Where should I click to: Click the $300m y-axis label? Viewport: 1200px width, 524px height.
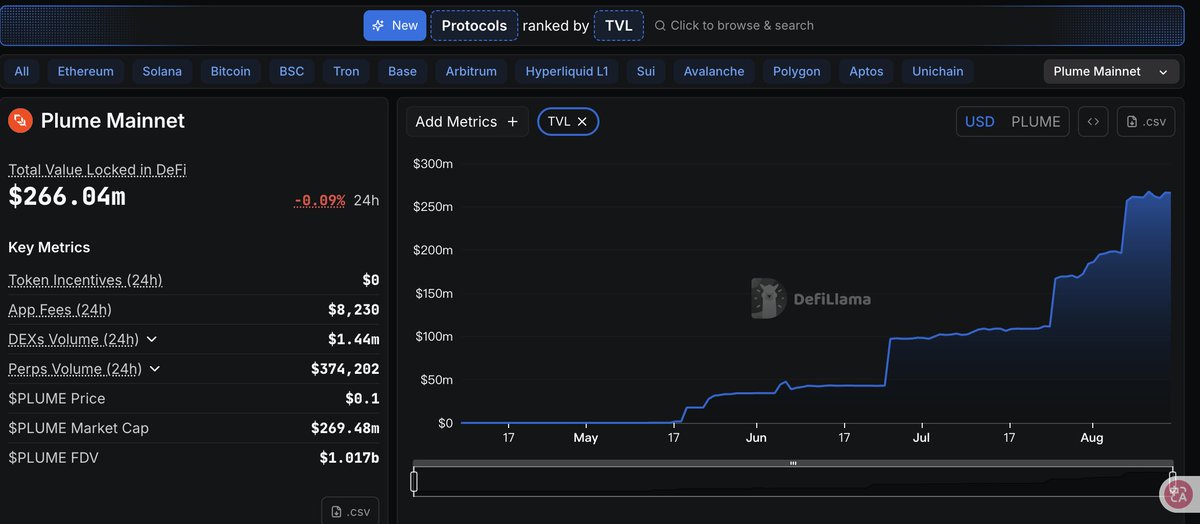pyautogui.click(x=433, y=163)
